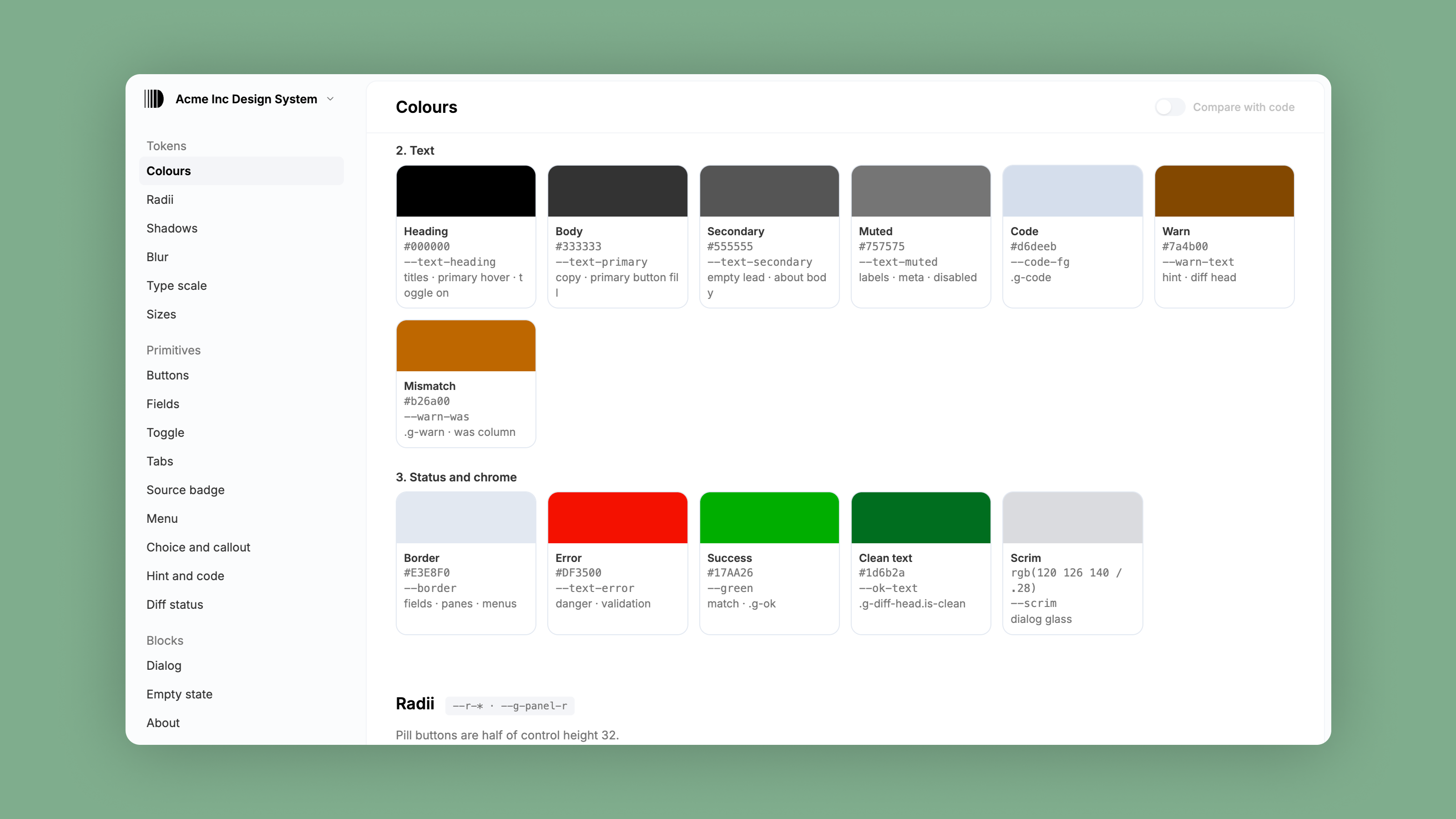Click the Radii section heading
Viewport: 1456px width, 819px height.
415,704
